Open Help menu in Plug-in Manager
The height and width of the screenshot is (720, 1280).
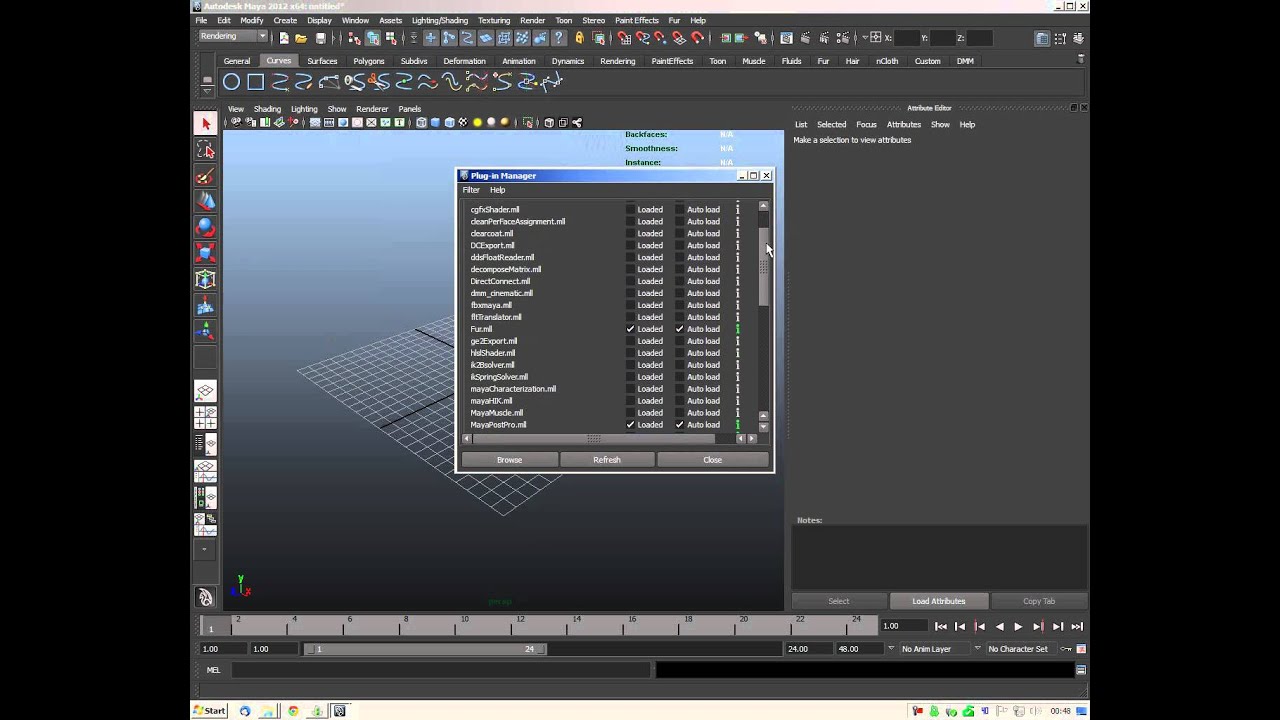(497, 190)
